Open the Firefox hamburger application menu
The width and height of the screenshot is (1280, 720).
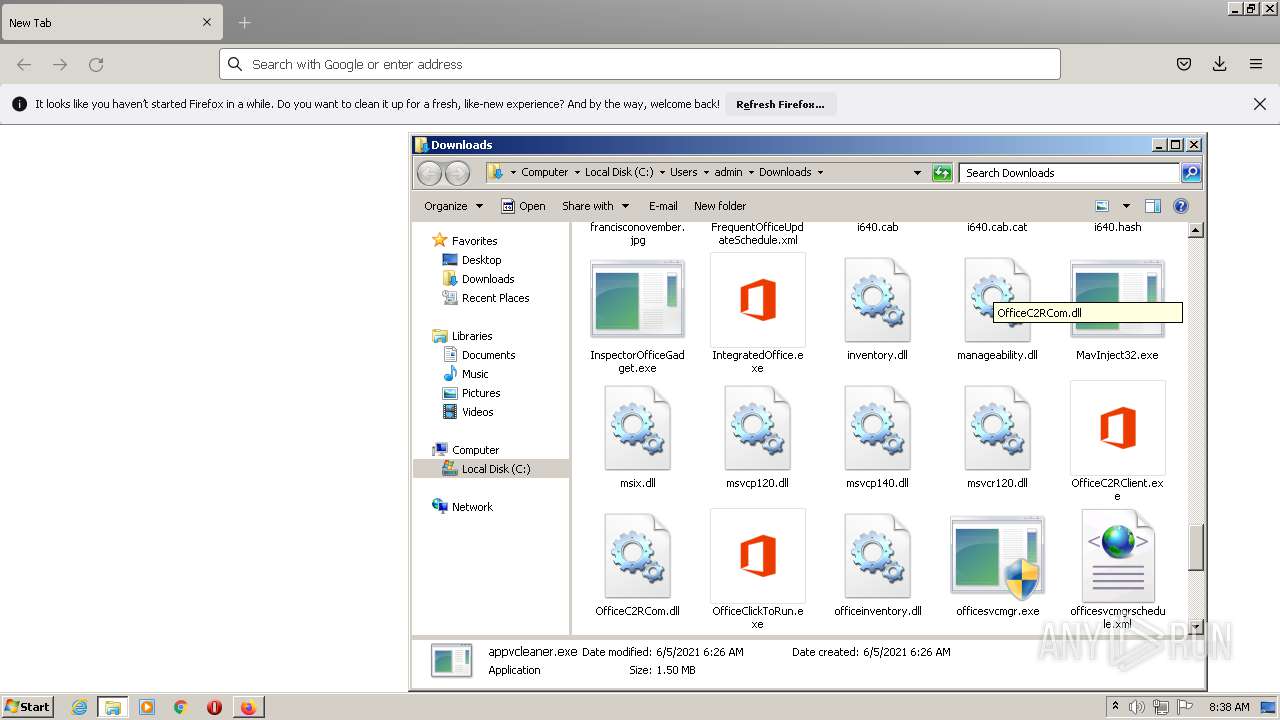pyautogui.click(x=1256, y=64)
